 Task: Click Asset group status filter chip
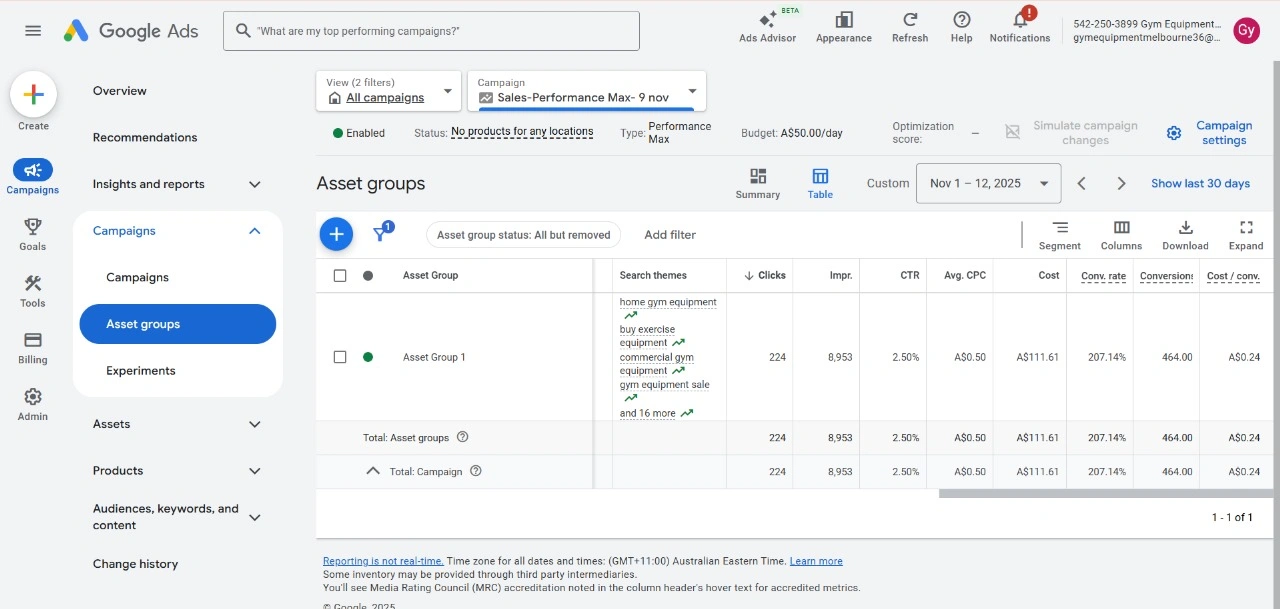click(523, 235)
